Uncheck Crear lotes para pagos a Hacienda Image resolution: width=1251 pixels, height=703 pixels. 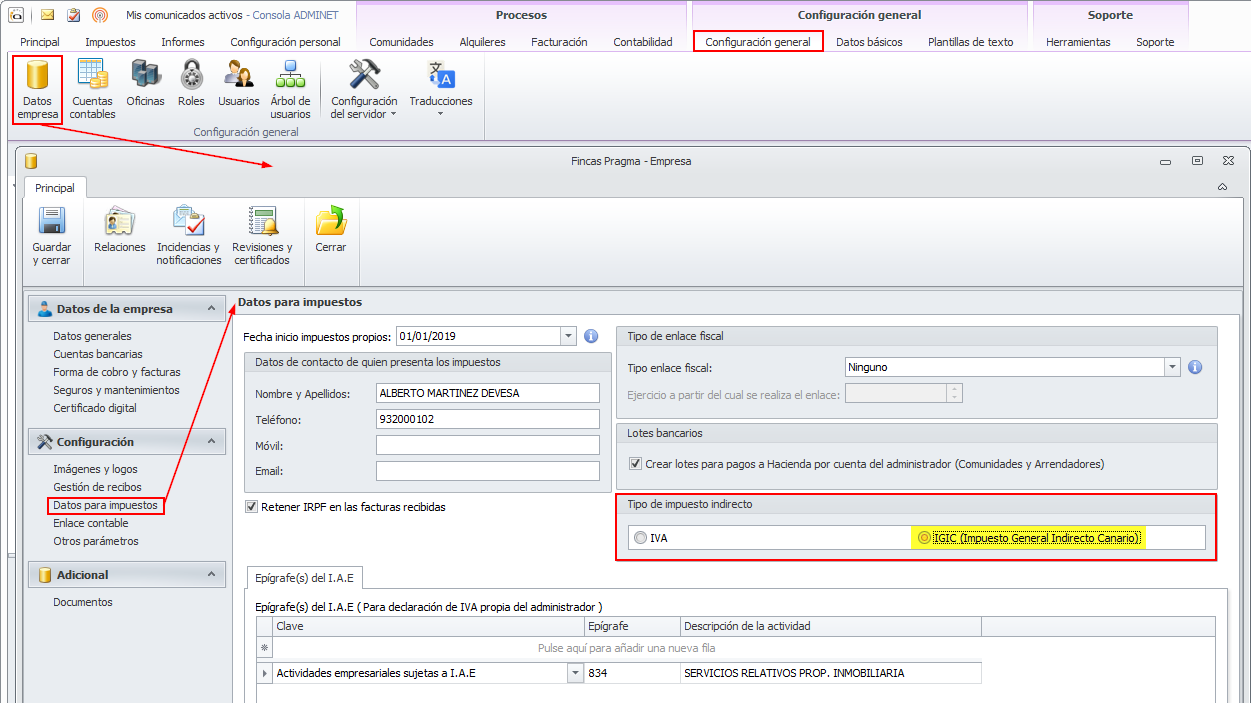[635, 464]
